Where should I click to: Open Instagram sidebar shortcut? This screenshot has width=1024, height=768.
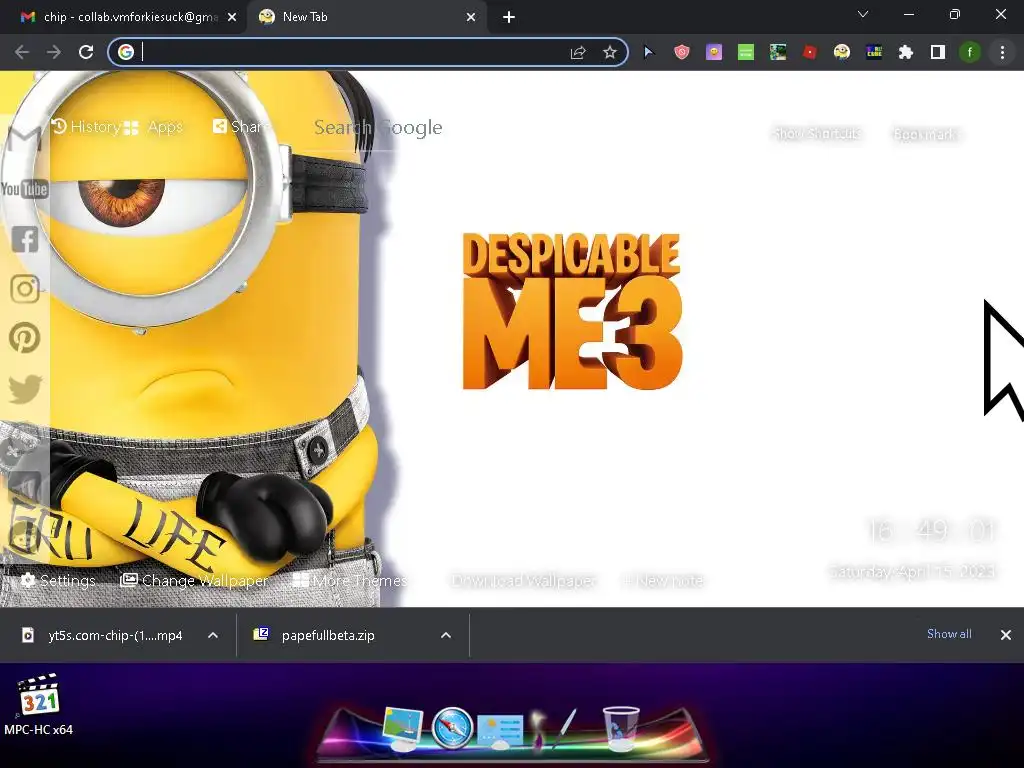[x=25, y=289]
